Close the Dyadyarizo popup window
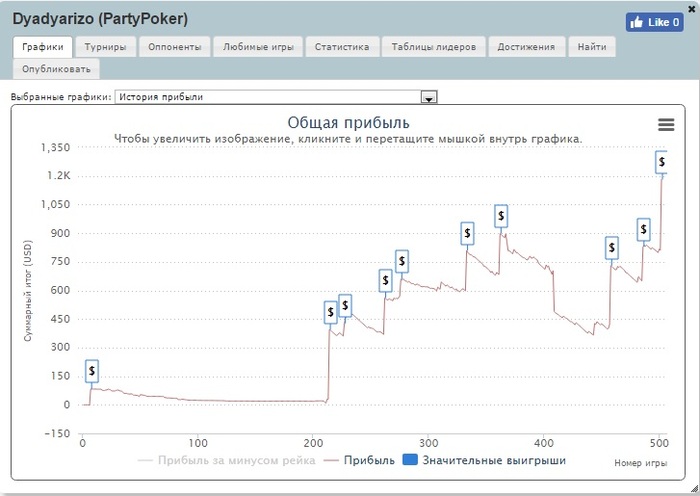This screenshot has width=700, height=496. click(x=692, y=8)
